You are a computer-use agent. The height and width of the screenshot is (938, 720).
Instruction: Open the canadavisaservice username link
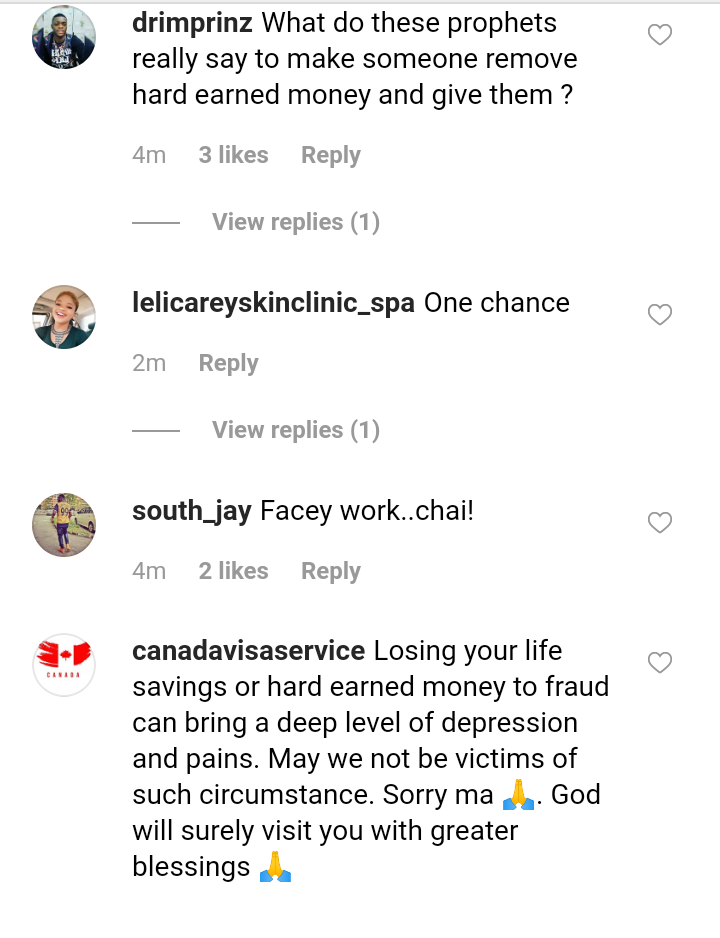248,651
